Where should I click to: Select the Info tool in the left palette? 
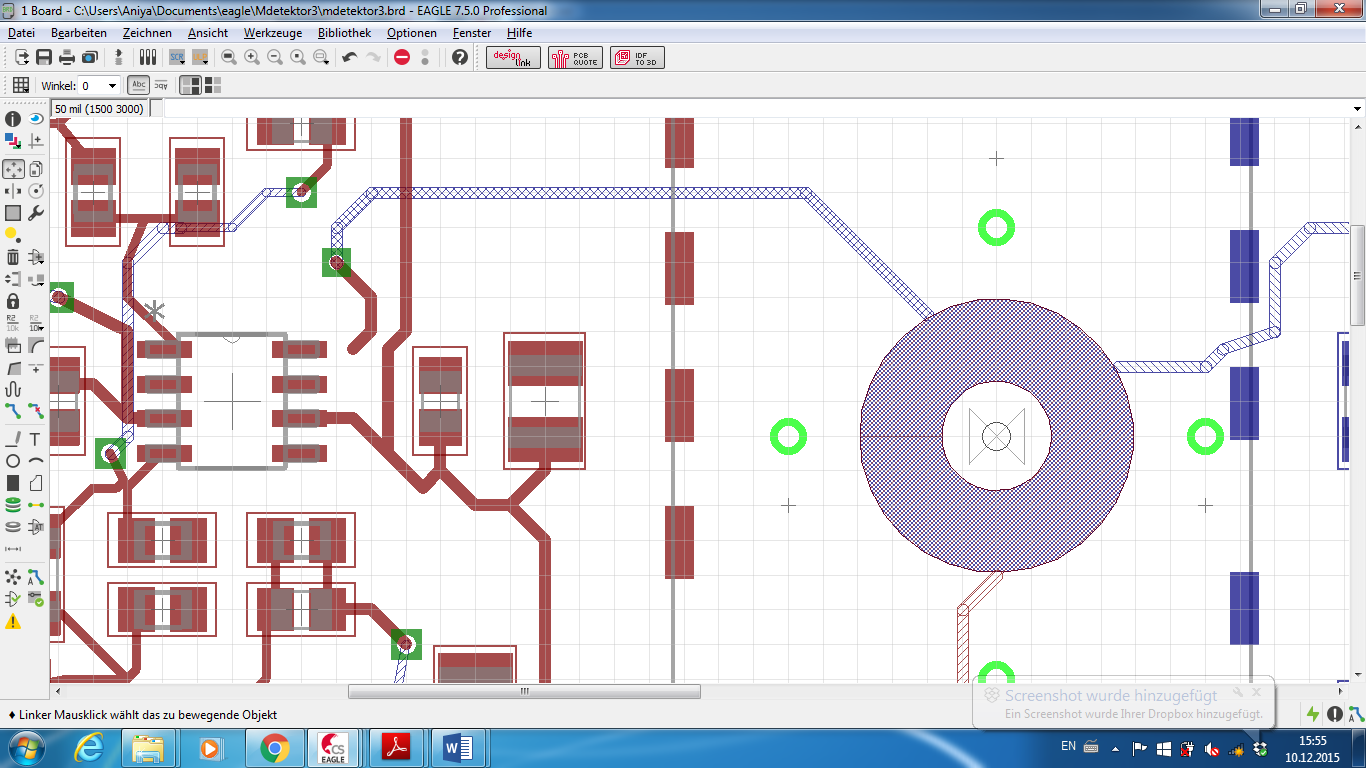pos(13,119)
